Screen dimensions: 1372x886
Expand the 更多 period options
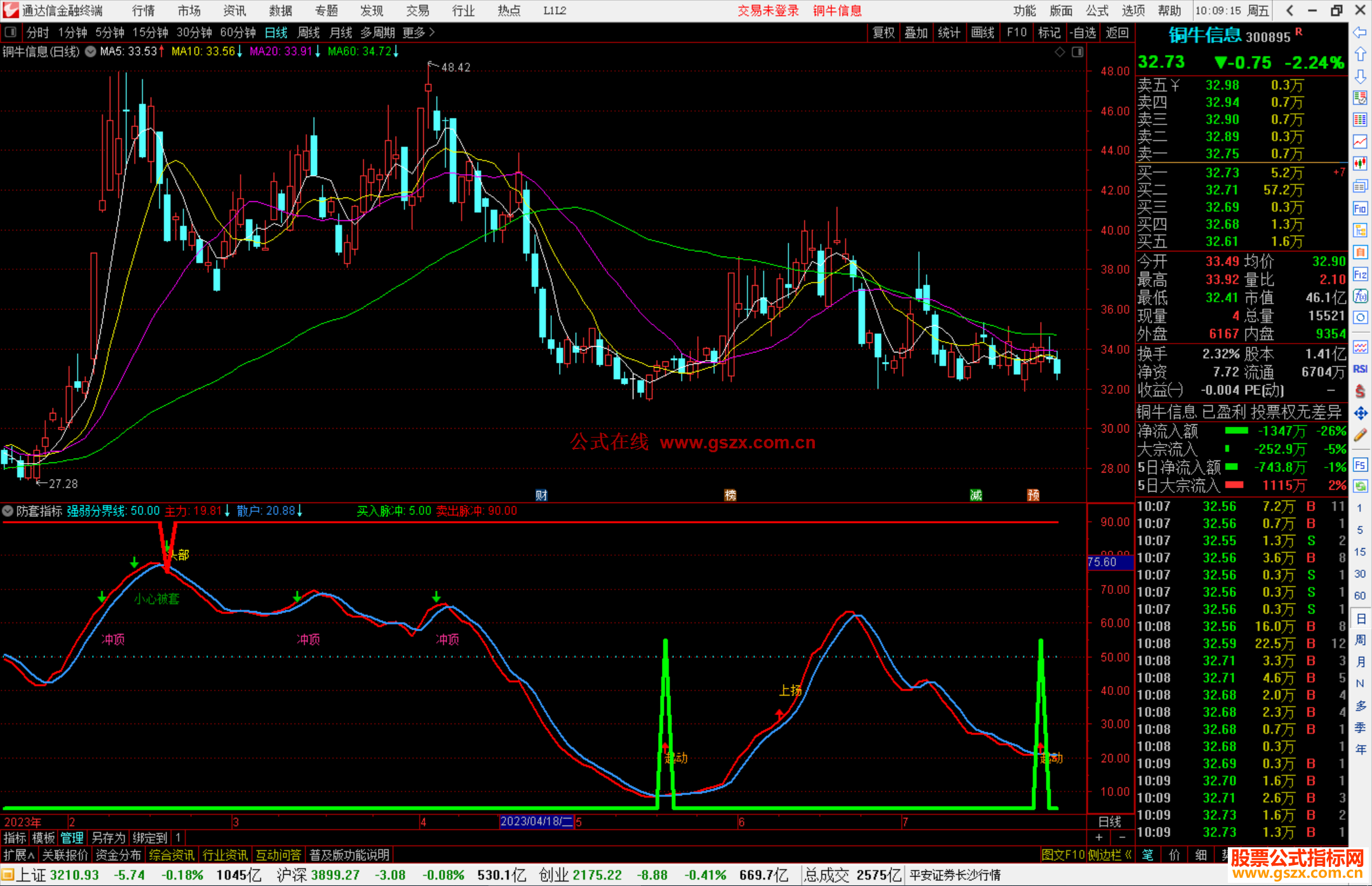[x=418, y=32]
